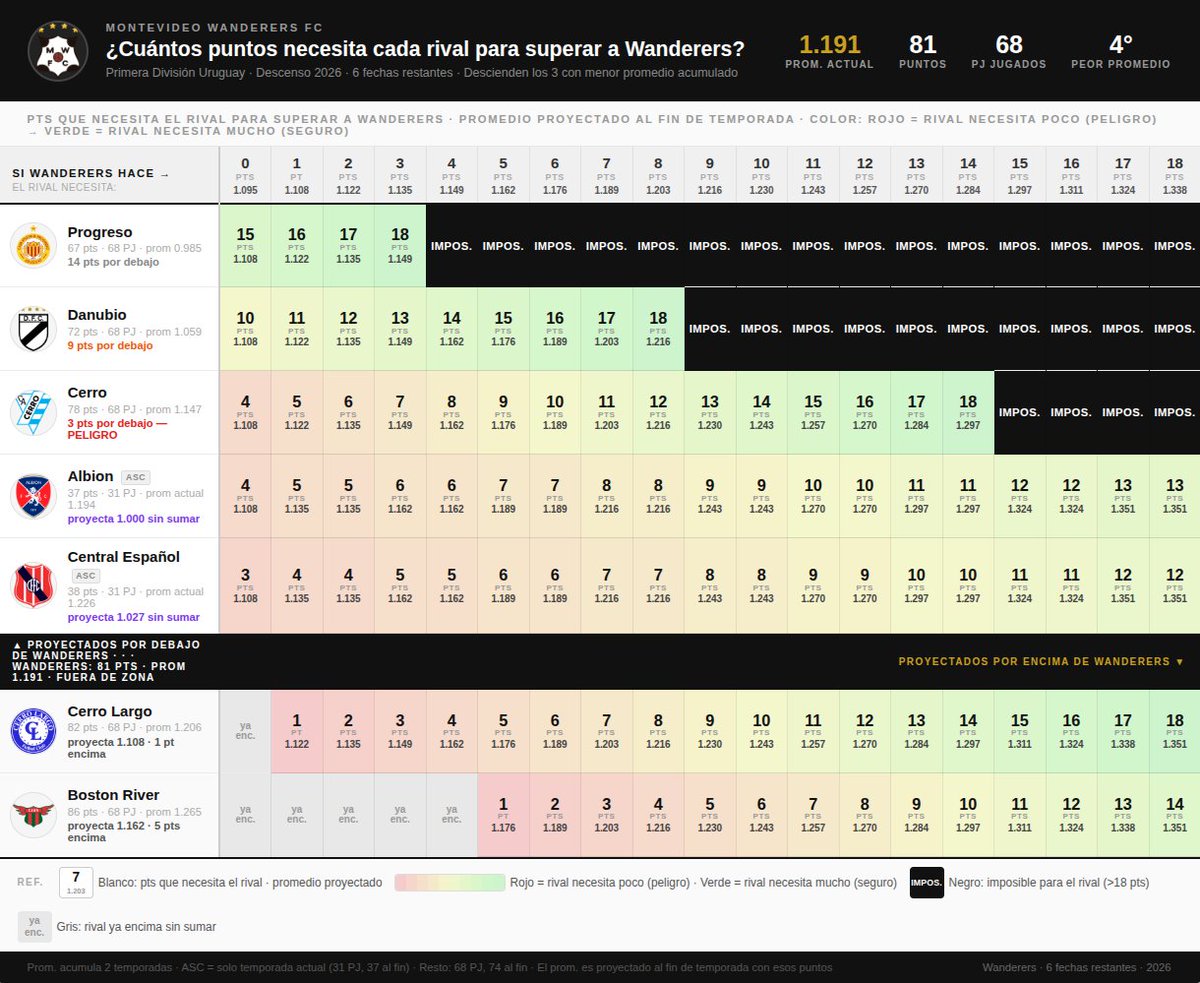Select column header '9 PTS 1.216'
1200x983 pixels.
coord(710,175)
